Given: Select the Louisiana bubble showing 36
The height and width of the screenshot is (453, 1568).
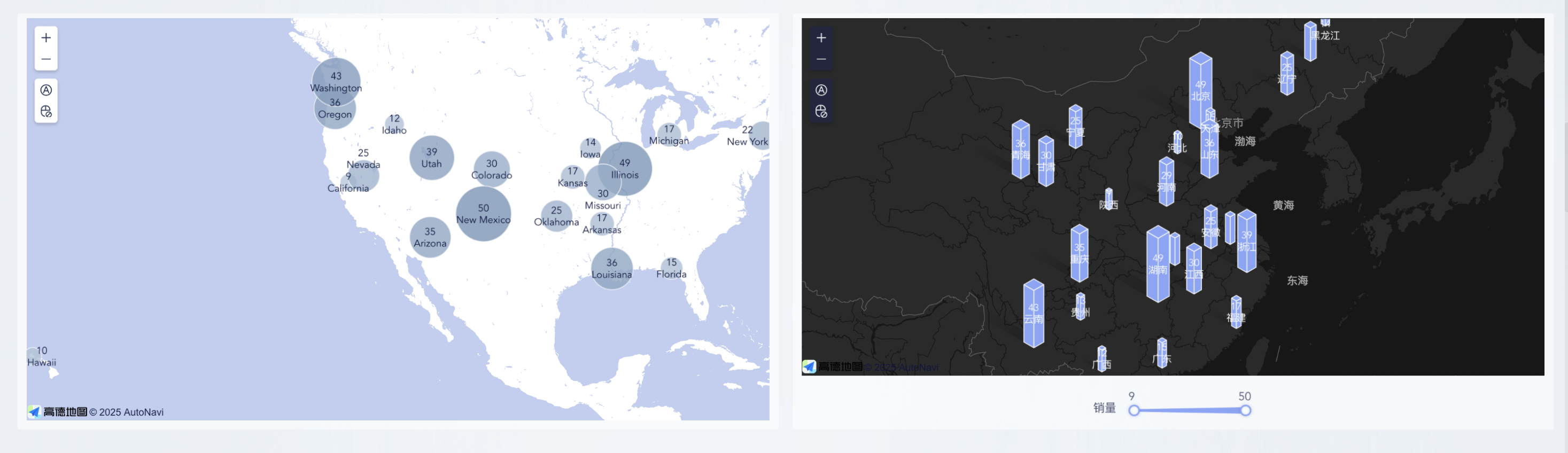Looking at the screenshot, I should 611,268.
